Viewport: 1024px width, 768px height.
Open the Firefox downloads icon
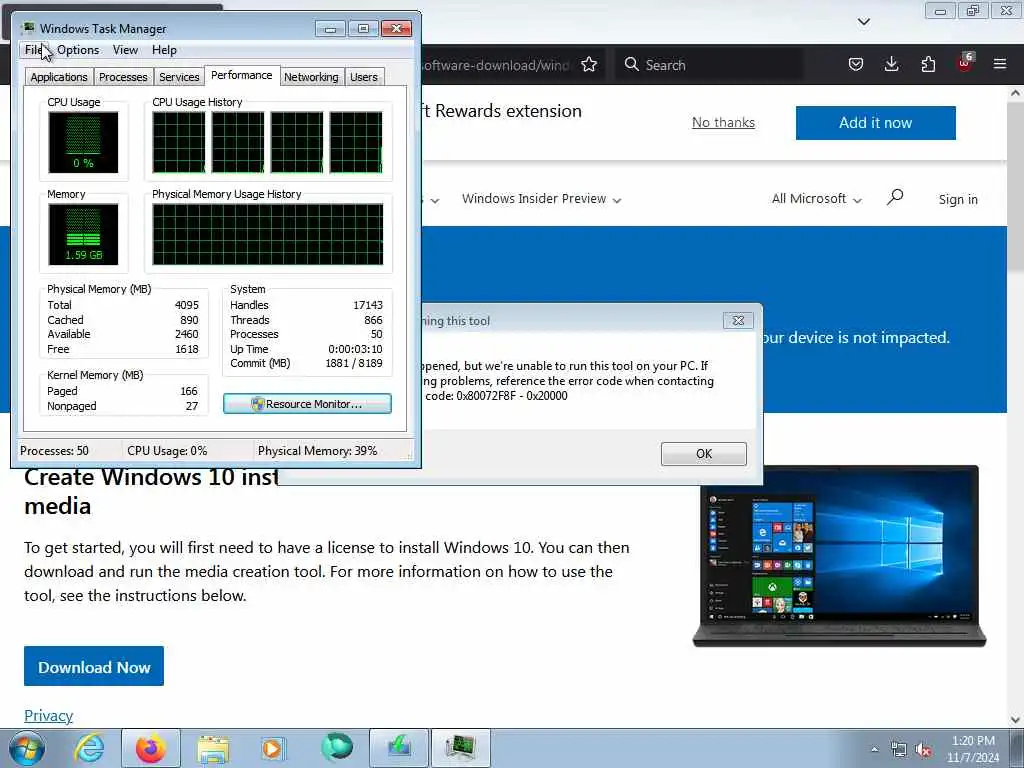pyautogui.click(x=891, y=64)
